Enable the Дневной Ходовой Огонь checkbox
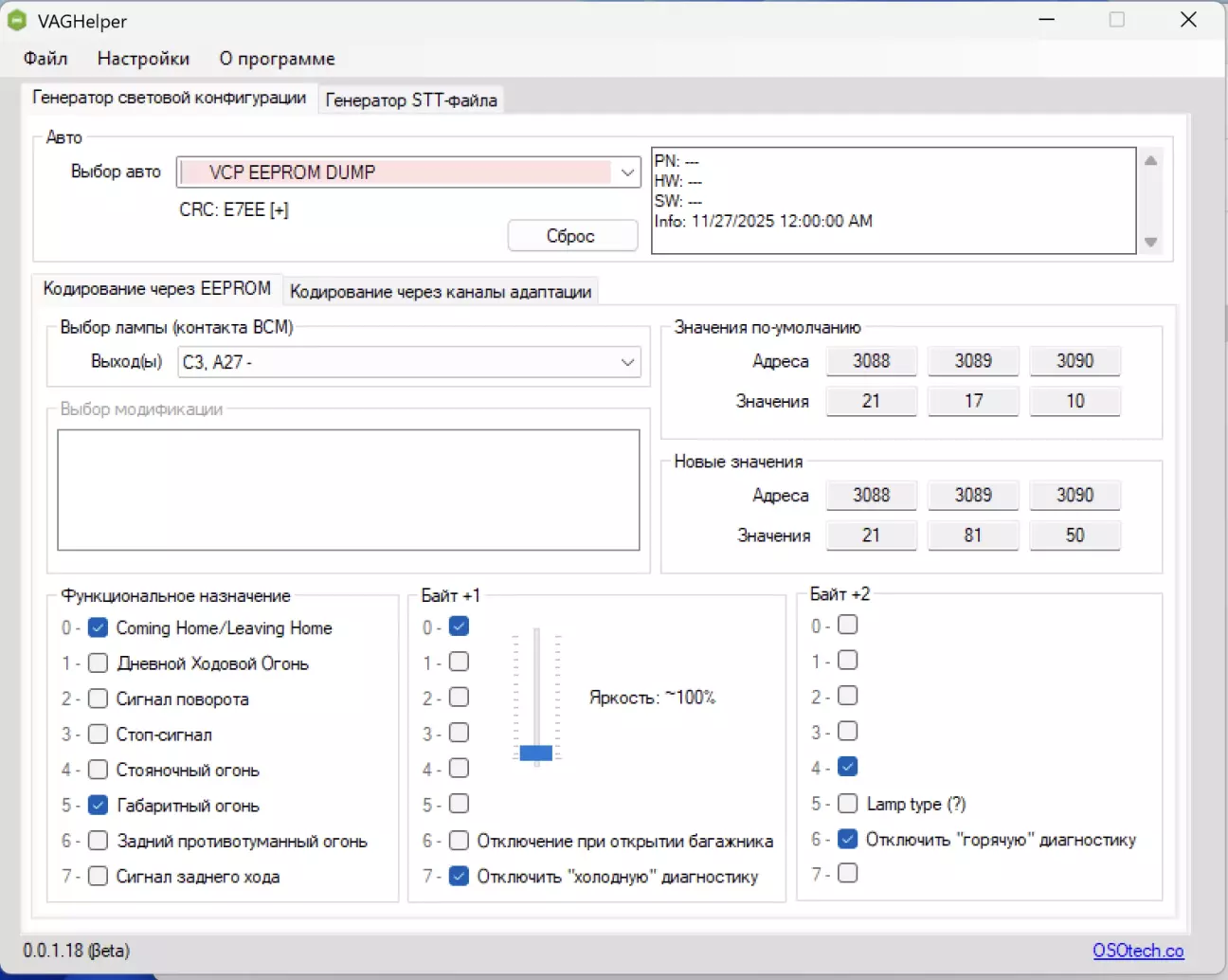This screenshot has height=980, width=1228. coord(98,663)
